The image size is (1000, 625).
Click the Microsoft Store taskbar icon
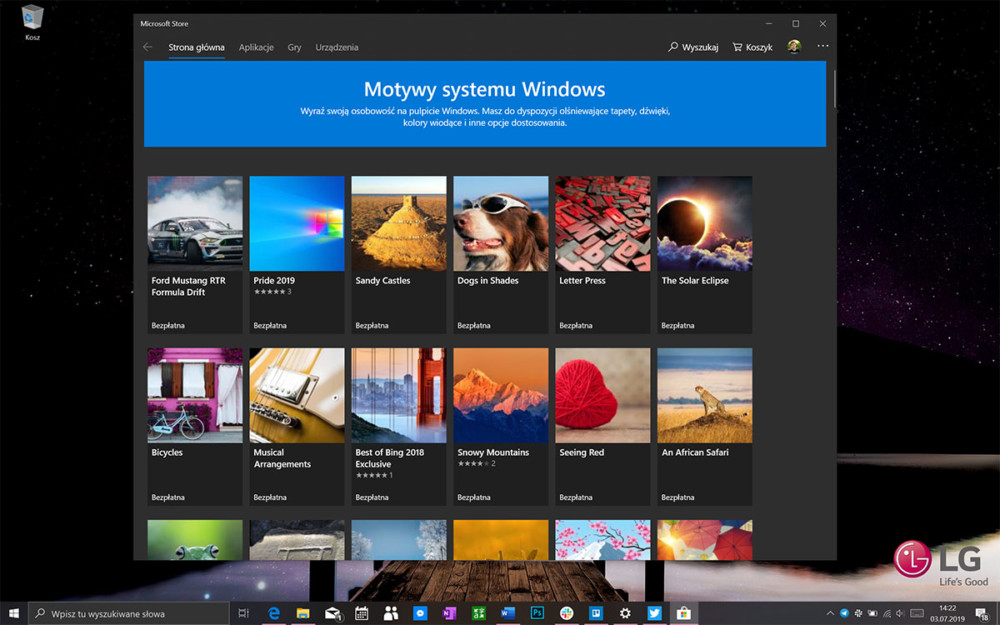[x=684, y=614]
